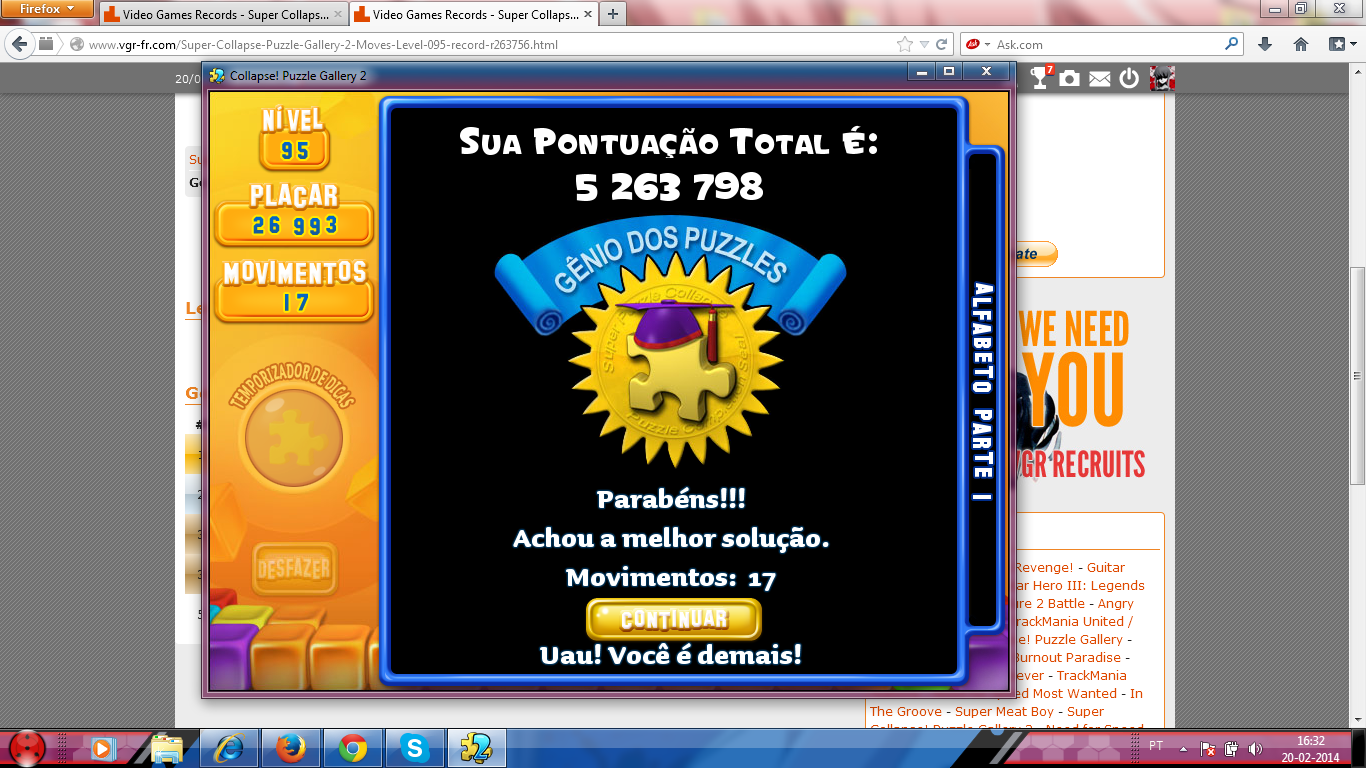Open the Firefox menu dropdown

(47, 9)
